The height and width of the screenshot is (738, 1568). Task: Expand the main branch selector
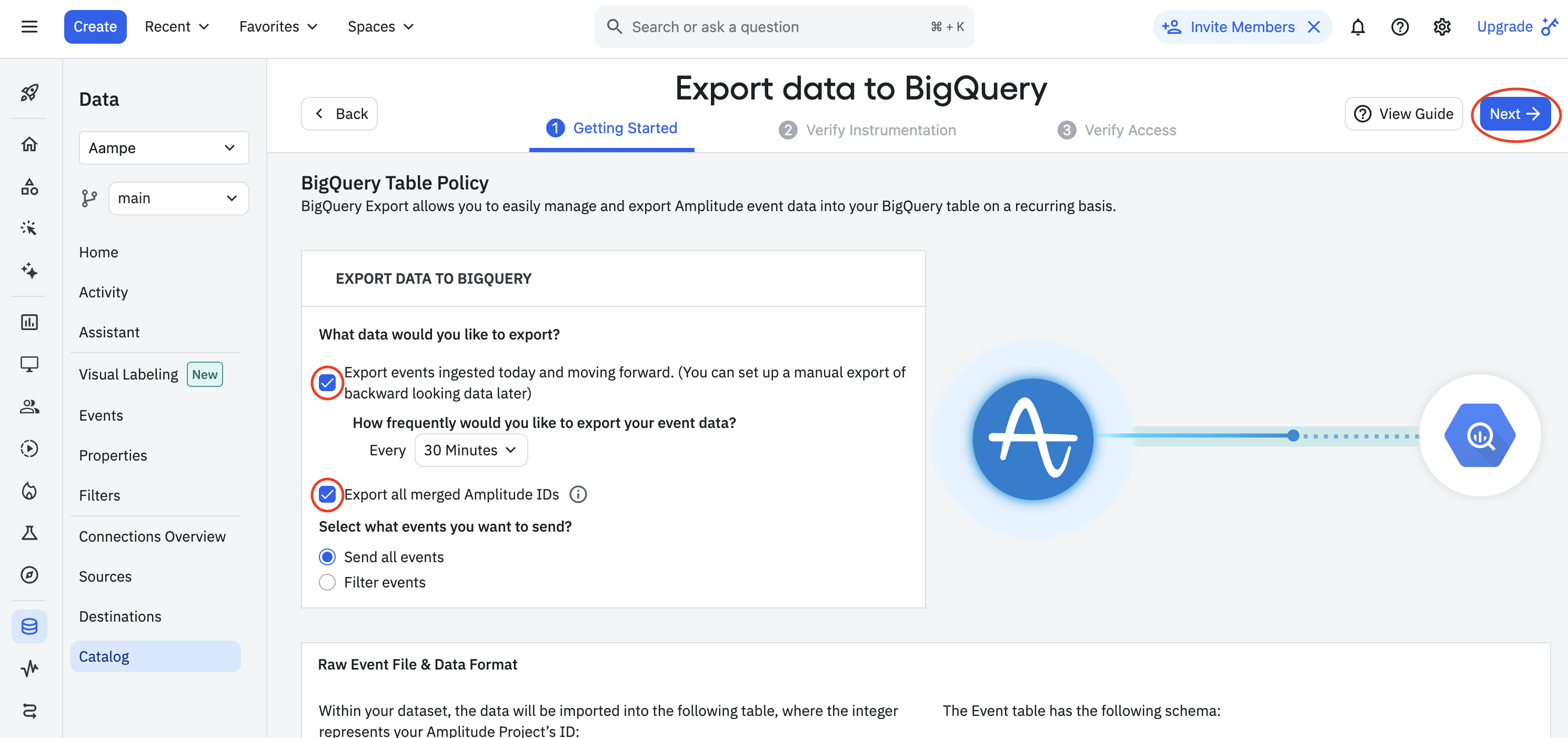178,198
